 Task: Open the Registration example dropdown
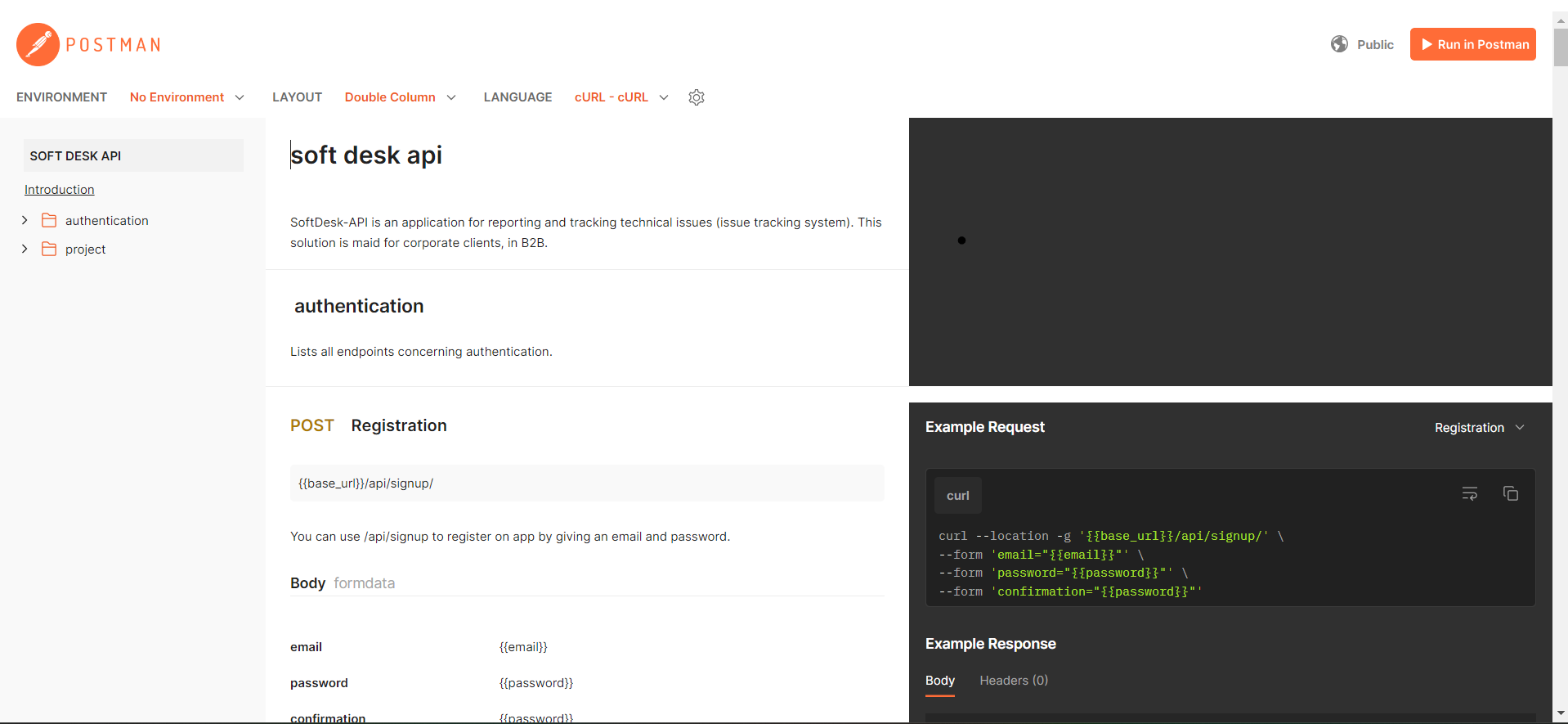[x=1480, y=428]
